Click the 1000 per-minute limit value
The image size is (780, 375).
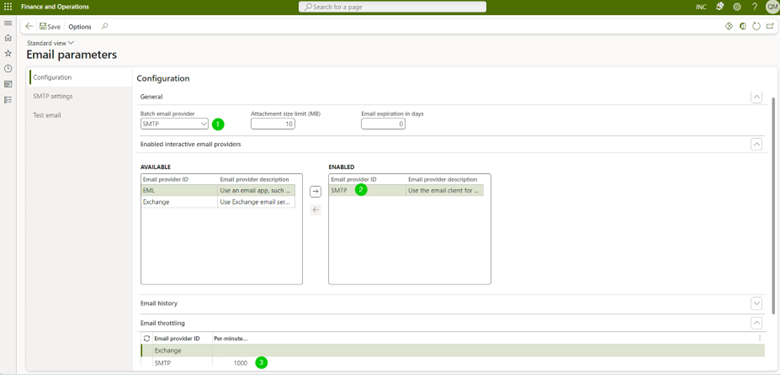pos(240,363)
